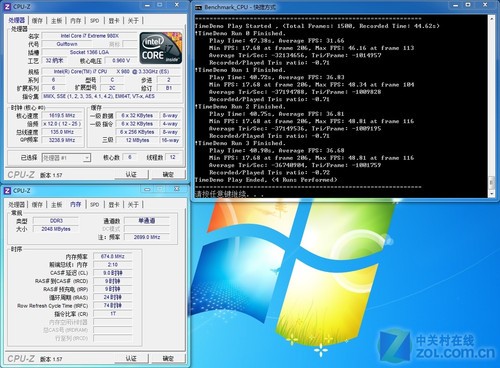
Task: Click CPU-Z title icon in bottom window
Action: pos(7,190)
